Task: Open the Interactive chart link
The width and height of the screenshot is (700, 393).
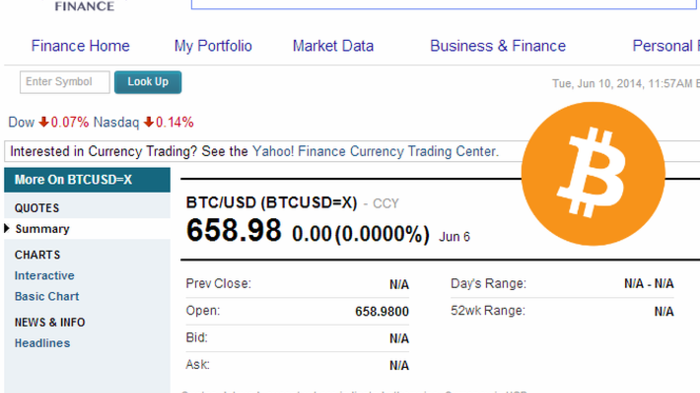Action: (44, 276)
